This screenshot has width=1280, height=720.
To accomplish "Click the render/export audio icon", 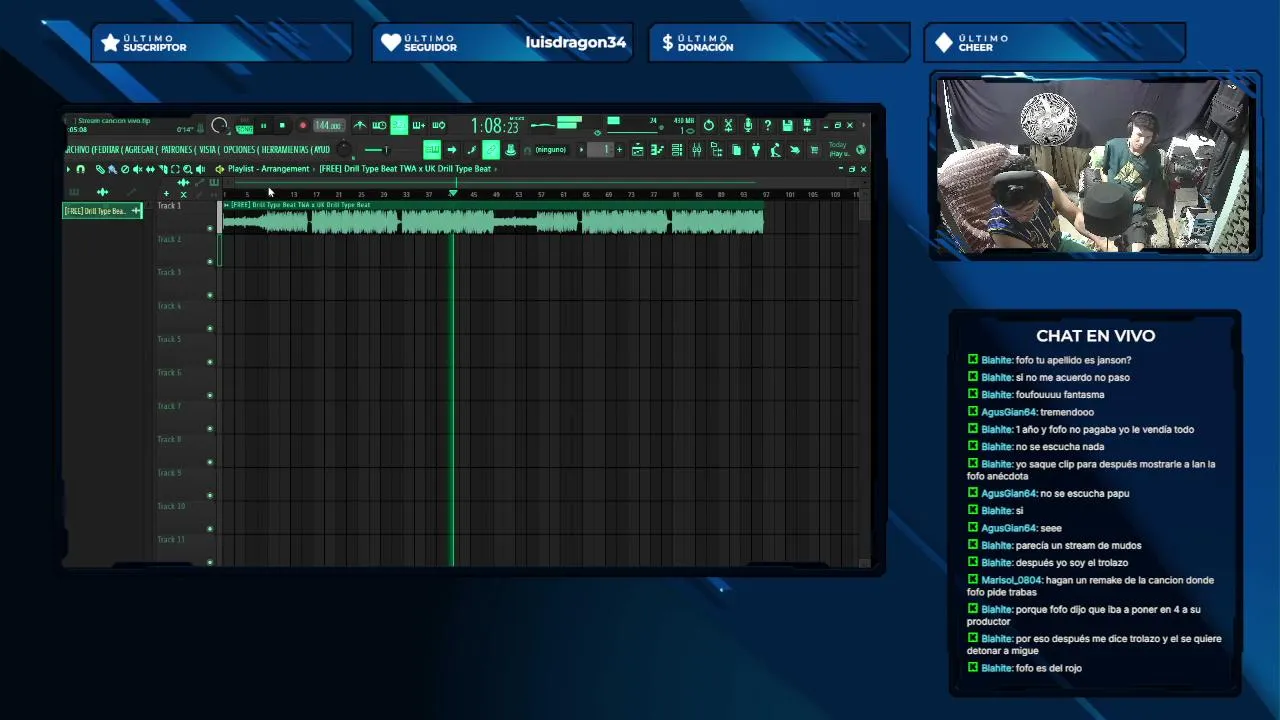I will 807,125.
